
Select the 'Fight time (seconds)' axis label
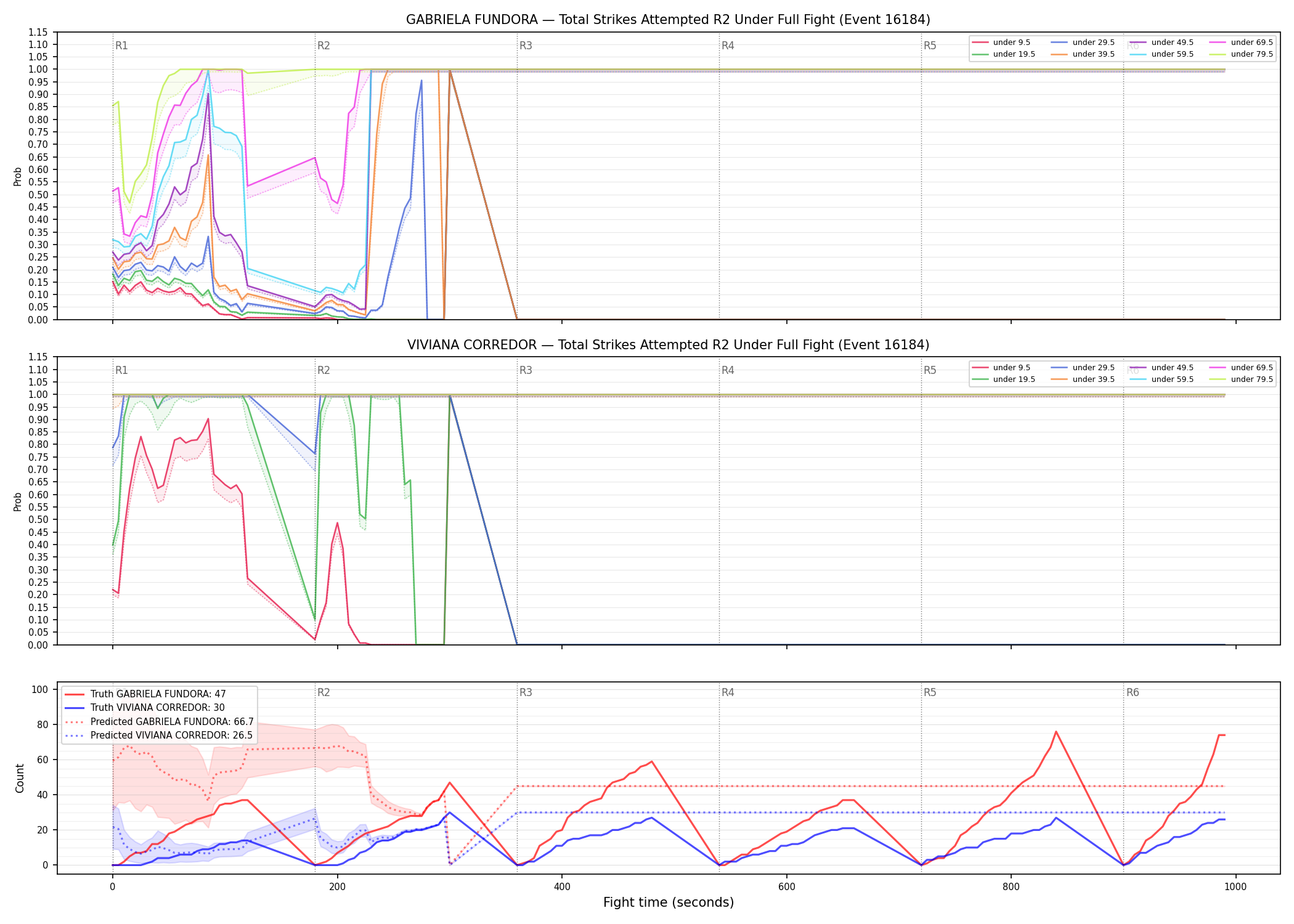pos(669,902)
